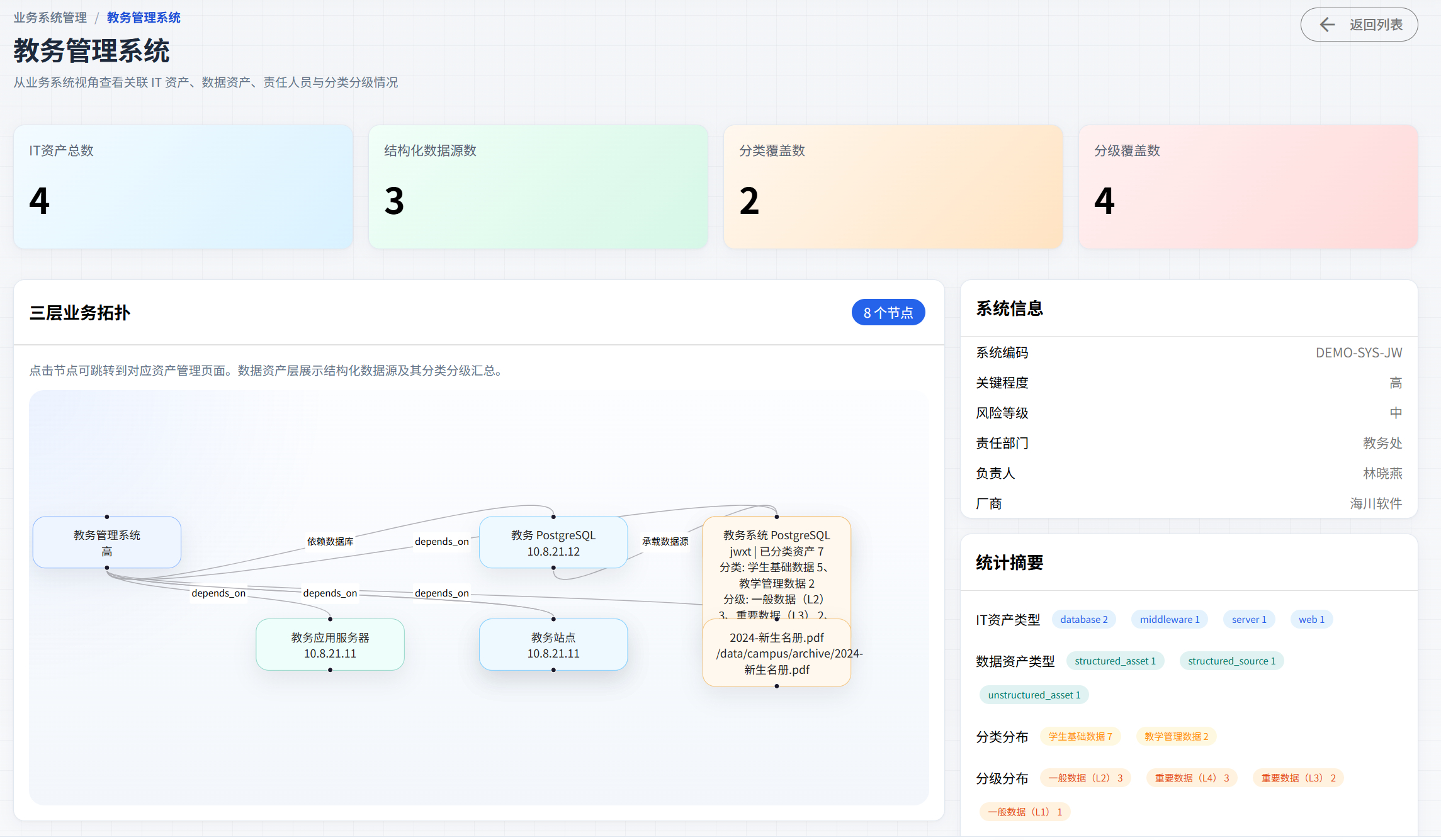Screen dimensions: 1441x840
Task: Select the 一般数据（L1）1 tag
Action: tap(1025, 812)
